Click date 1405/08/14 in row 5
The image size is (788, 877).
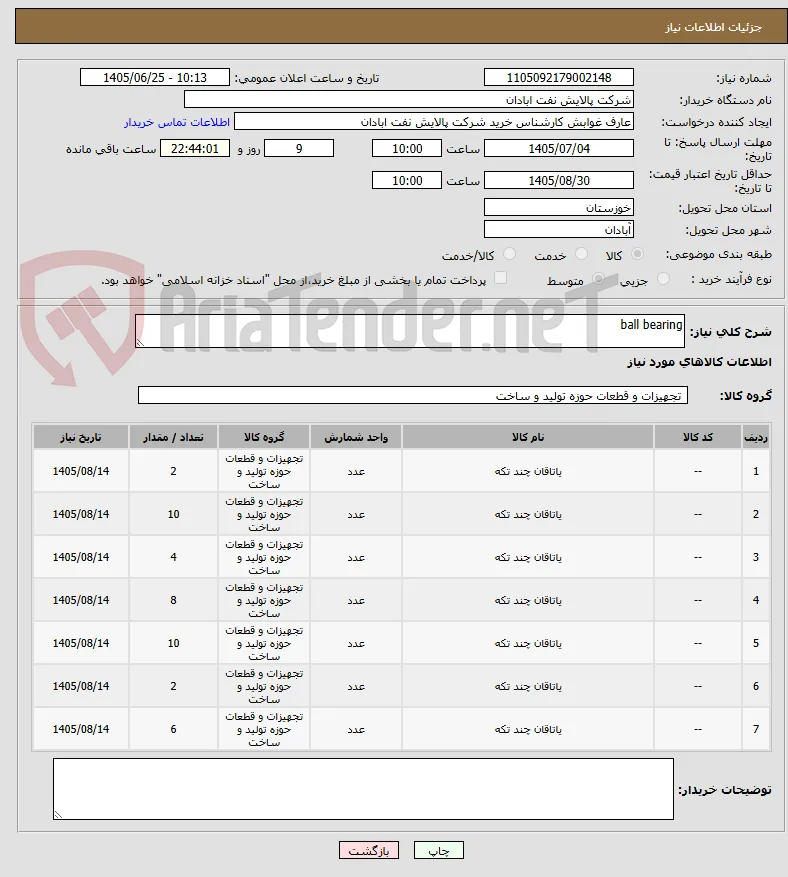(81, 644)
